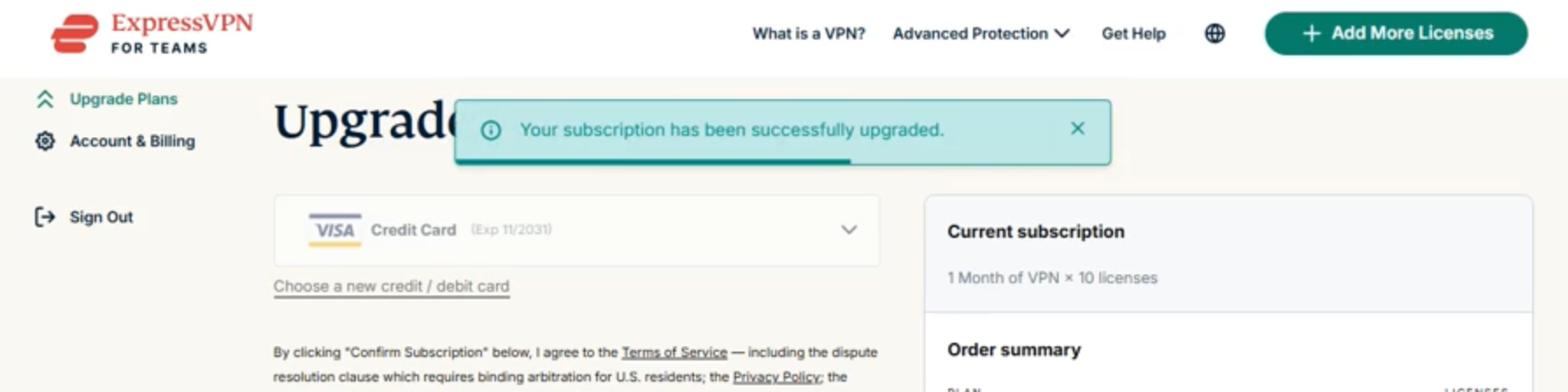Click the Sign Out sidebar link

pyautogui.click(x=102, y=217)
